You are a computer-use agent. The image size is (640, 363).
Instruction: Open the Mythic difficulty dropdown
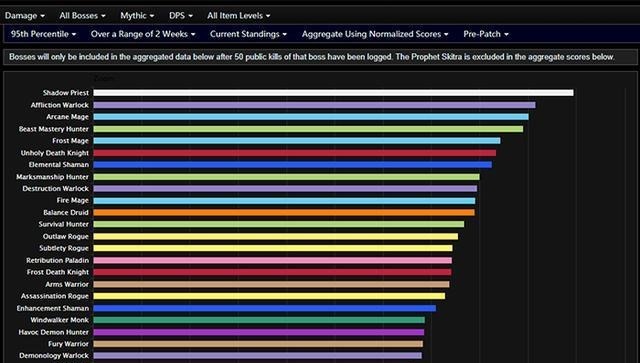tap(137, 16)
